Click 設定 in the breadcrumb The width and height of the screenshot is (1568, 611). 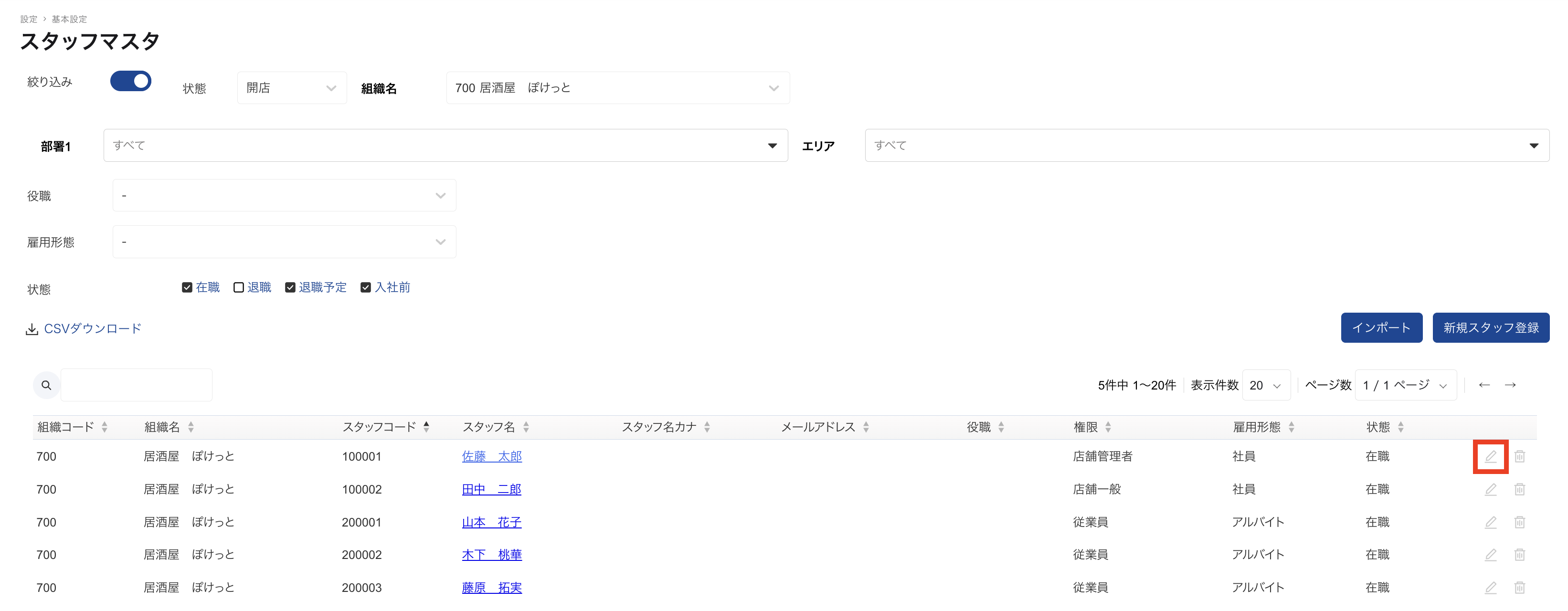(x=29, y=20)
